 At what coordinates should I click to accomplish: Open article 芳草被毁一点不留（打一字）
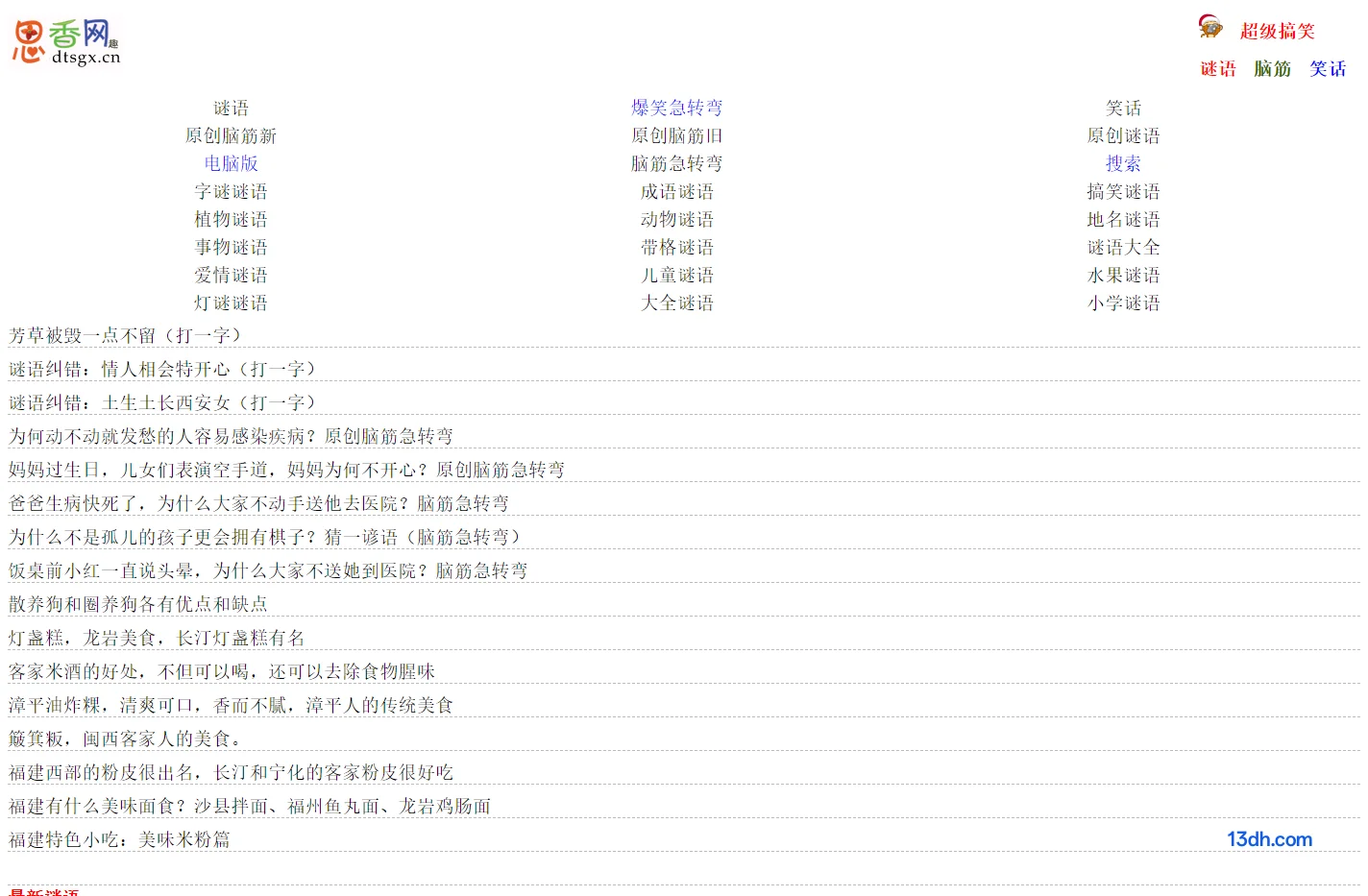128,336
